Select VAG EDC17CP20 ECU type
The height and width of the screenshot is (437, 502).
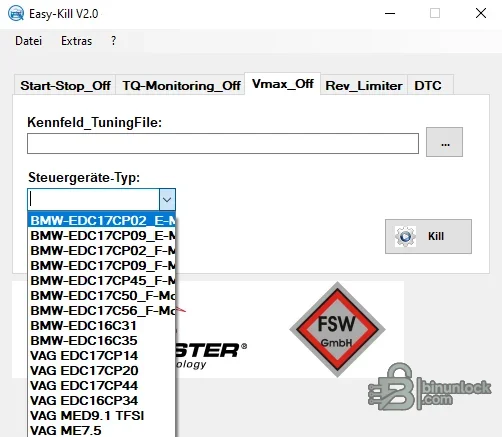click(x=102, y=371)
